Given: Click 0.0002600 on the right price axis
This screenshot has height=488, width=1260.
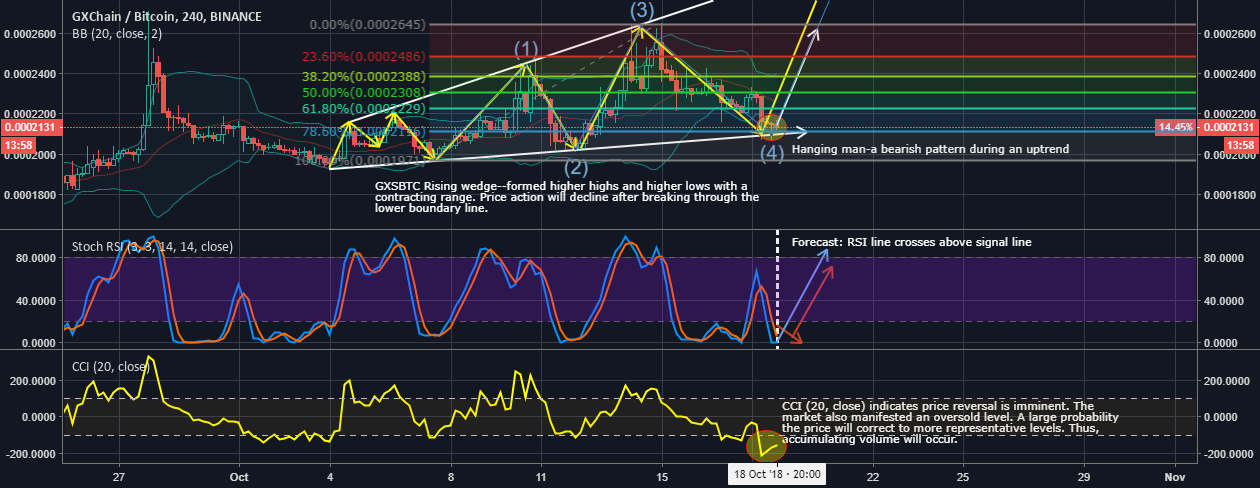Looking at the screenshot, I should coord(1229,33).
